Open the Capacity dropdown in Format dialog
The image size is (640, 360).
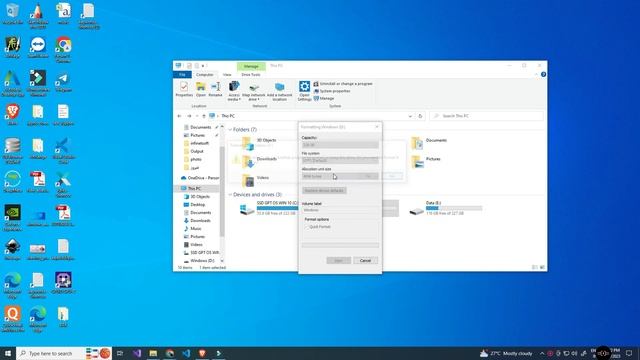[340, 144]
